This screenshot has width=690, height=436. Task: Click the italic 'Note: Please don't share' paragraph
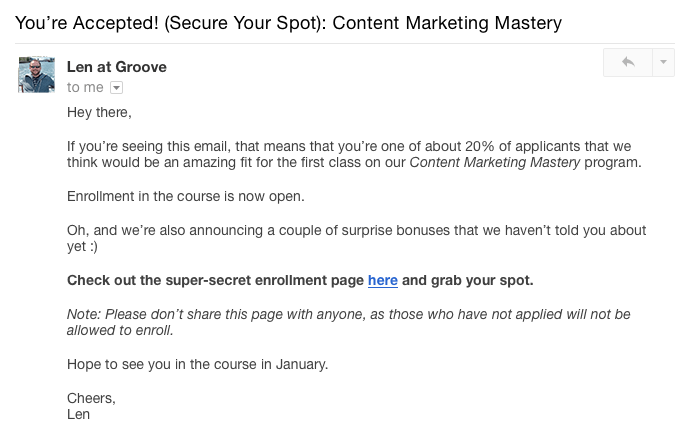coord(349,322)
